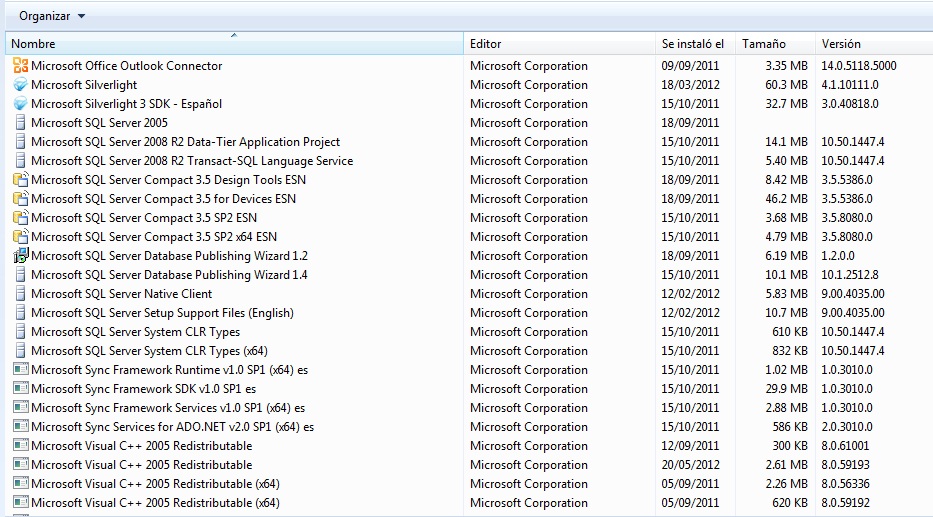Click install date 20/05/2012 cell
Image resolution: width=933 pixels, height=517 pixels.
[690, 465]
